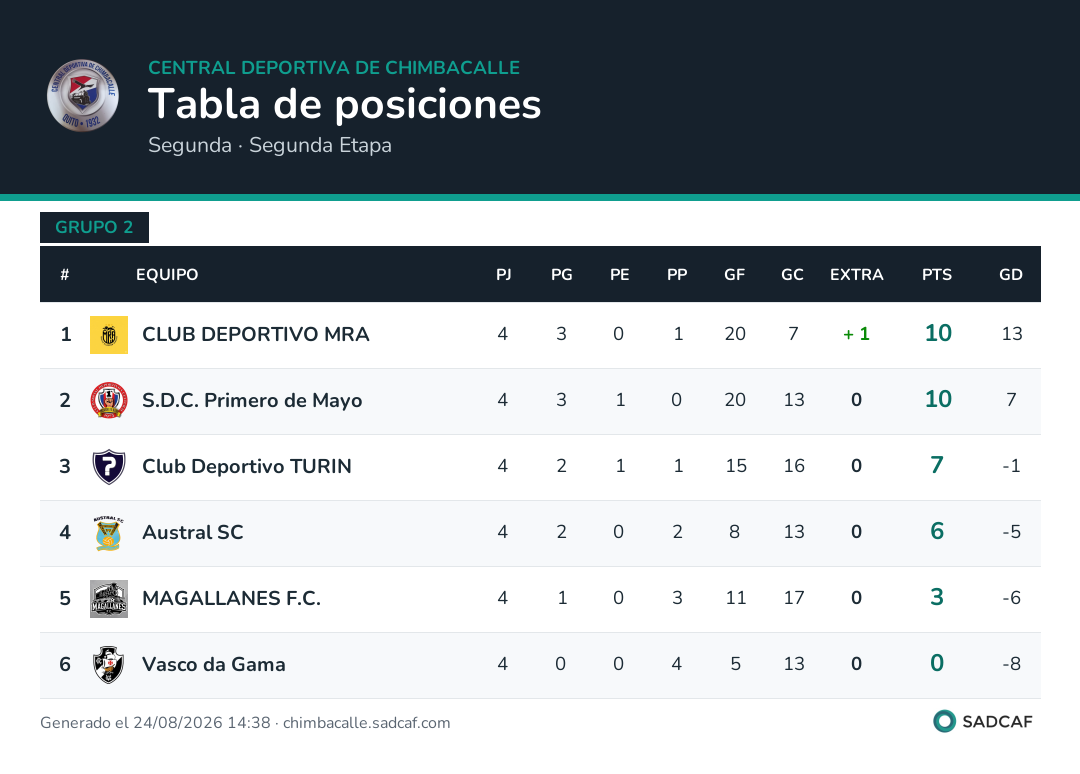This screenshot has width=1080, height=774.
Task: Click the chimbacalle.sadcaf.com footer text
Action: [366, 723]
